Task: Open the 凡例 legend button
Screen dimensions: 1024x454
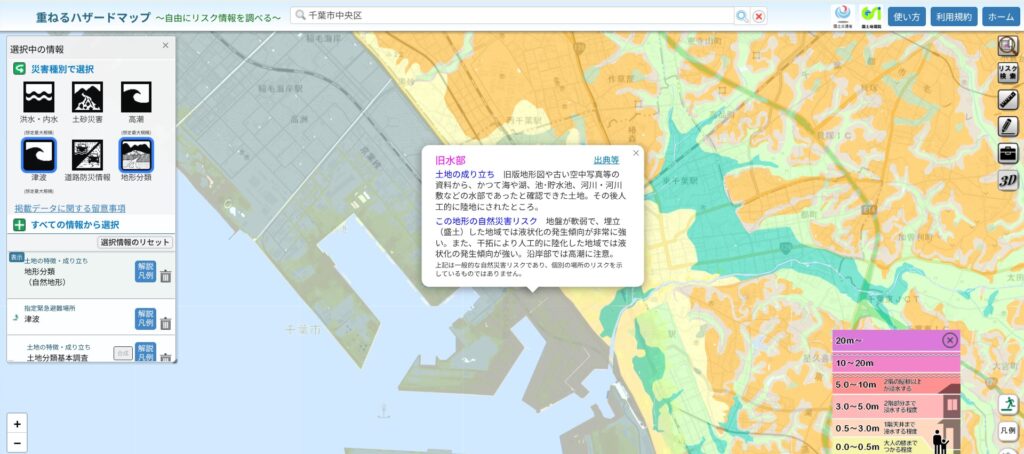Action: coord(1008,430)
